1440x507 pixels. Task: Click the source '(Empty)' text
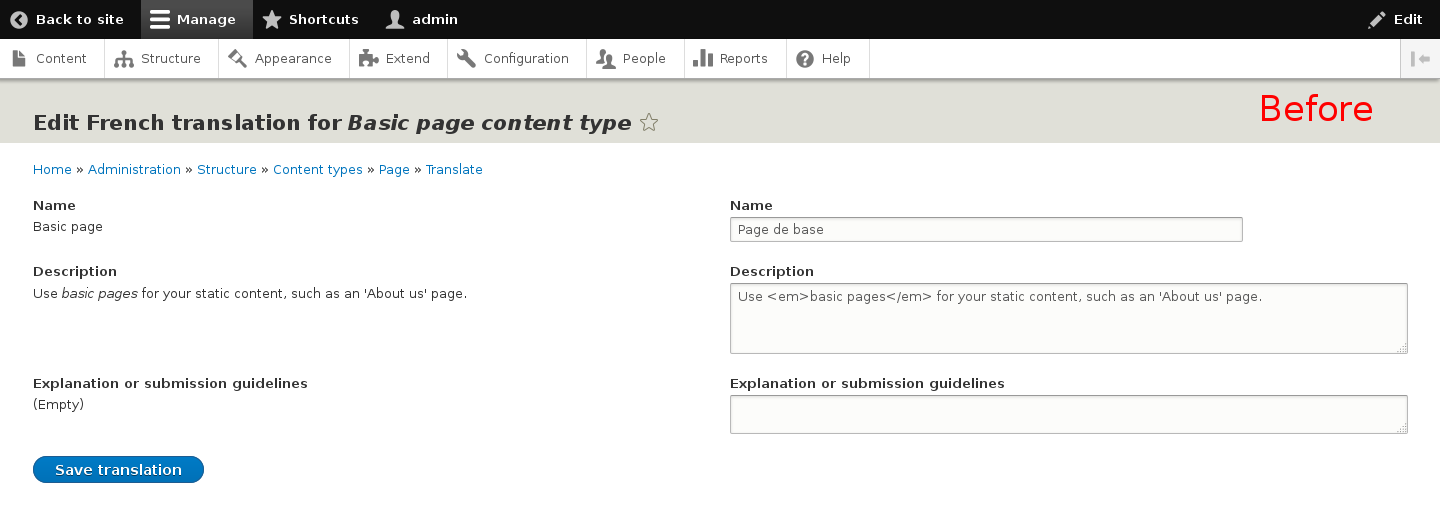pos(59,405)
